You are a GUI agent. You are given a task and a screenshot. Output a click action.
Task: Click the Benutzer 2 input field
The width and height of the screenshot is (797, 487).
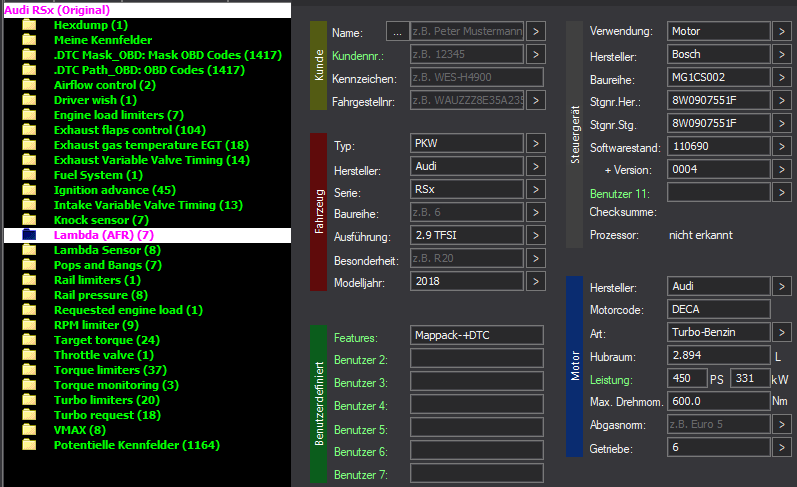[477, 358]
